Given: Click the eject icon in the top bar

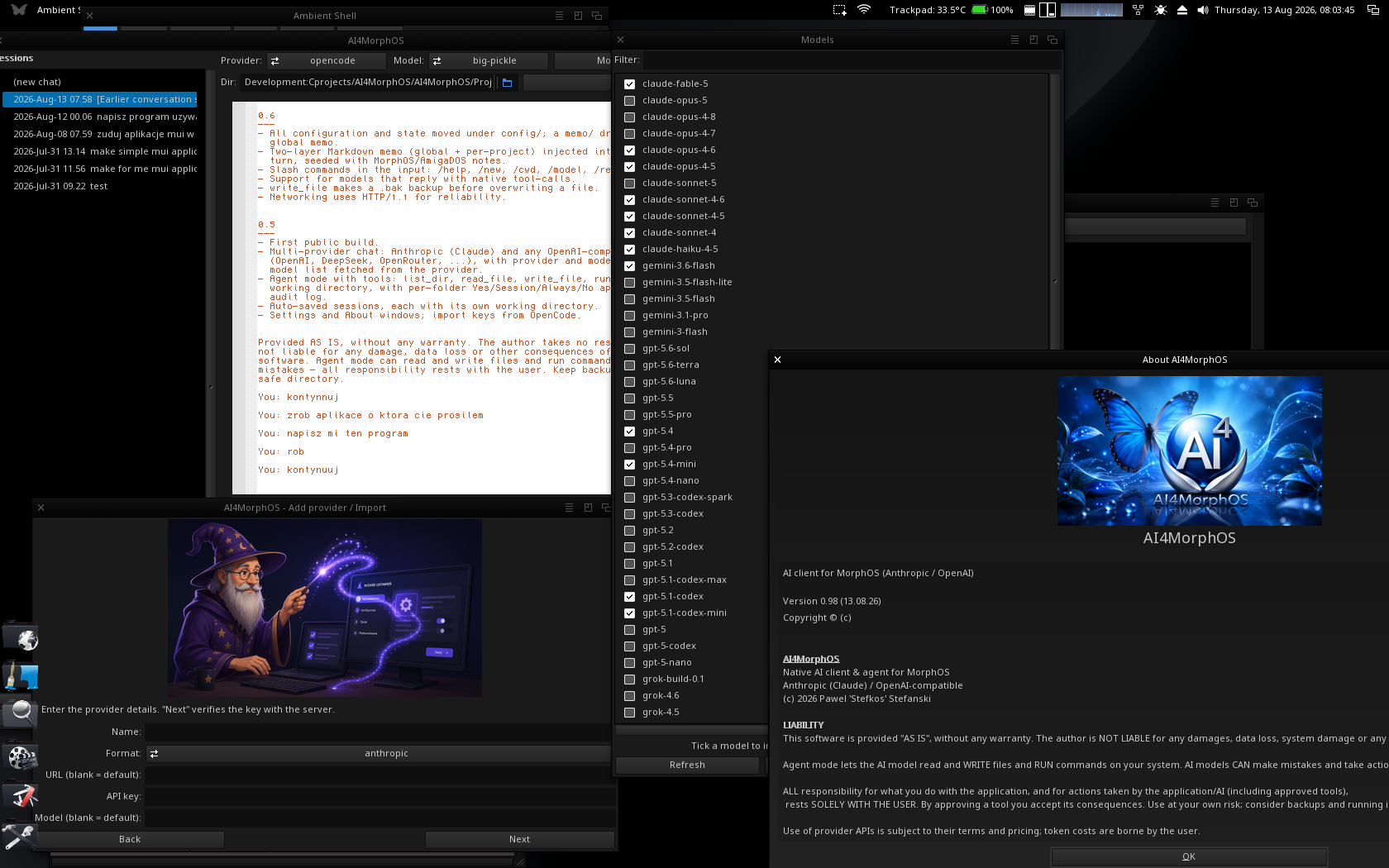Looking at the screenshot, I should (1182, 10).
